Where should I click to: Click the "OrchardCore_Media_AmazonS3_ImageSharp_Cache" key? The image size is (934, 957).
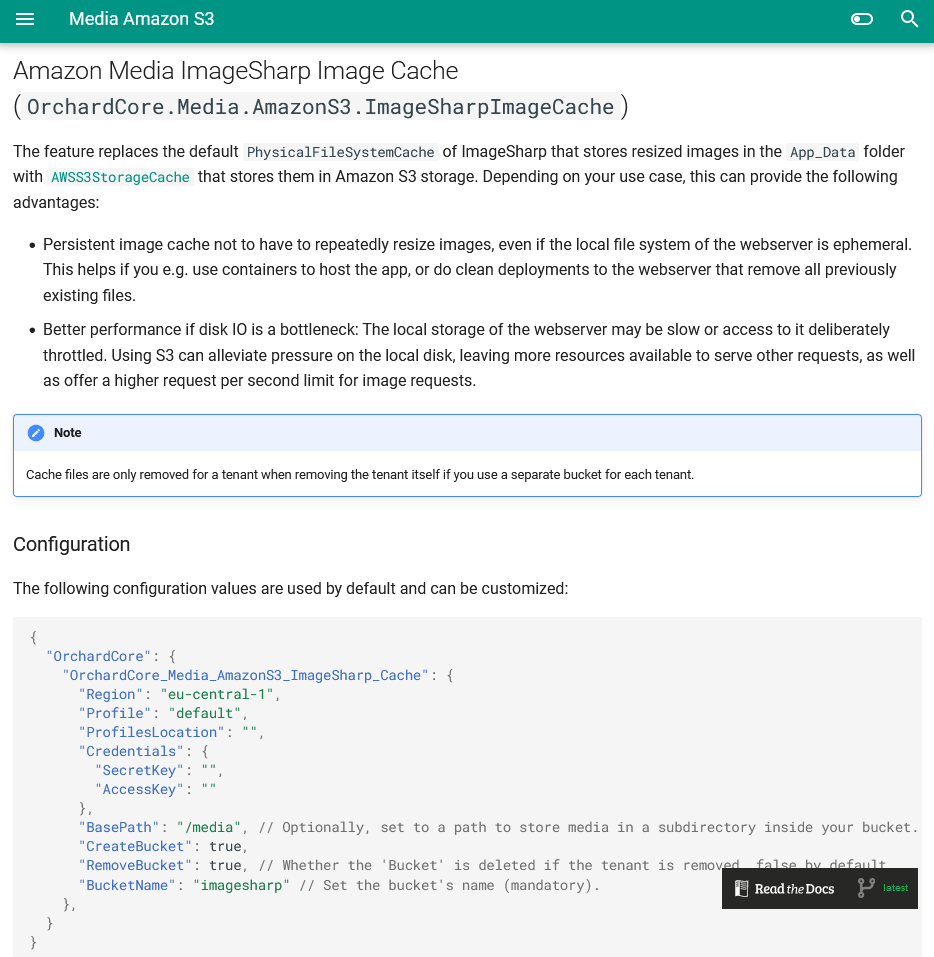(x=245, y=676)
